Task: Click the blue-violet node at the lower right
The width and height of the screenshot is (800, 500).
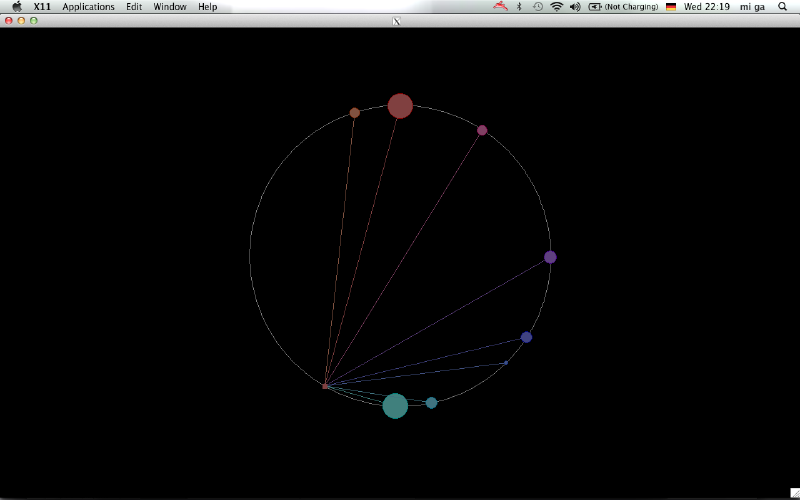Action: pos(526,337)
